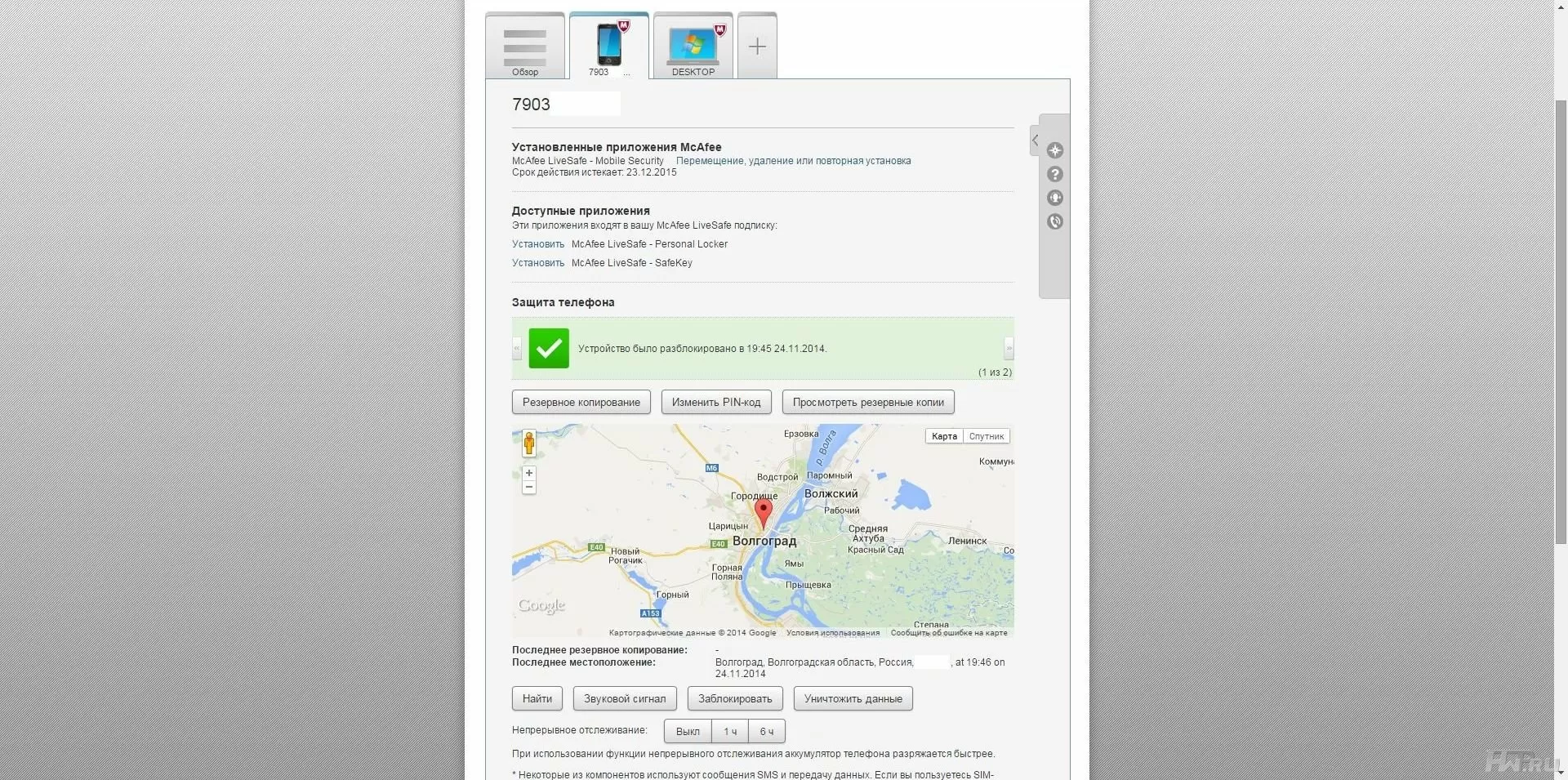1568x780 pixels.
Task: Click Сообщить об ошибке на карте link
Action: point(949,633)
